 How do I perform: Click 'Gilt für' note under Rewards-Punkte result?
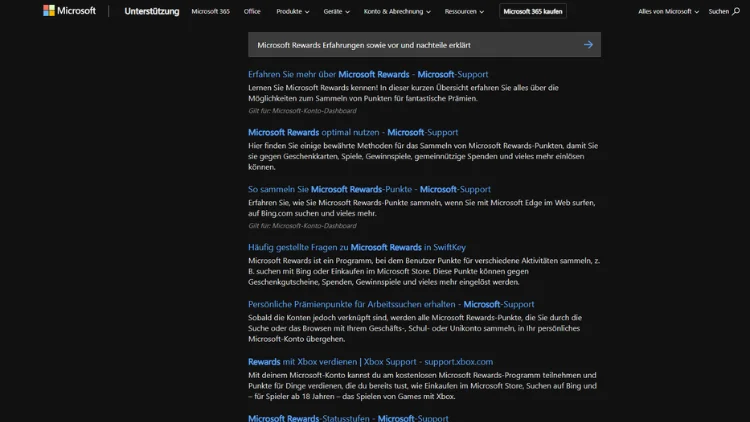click(x=302, y=225)
